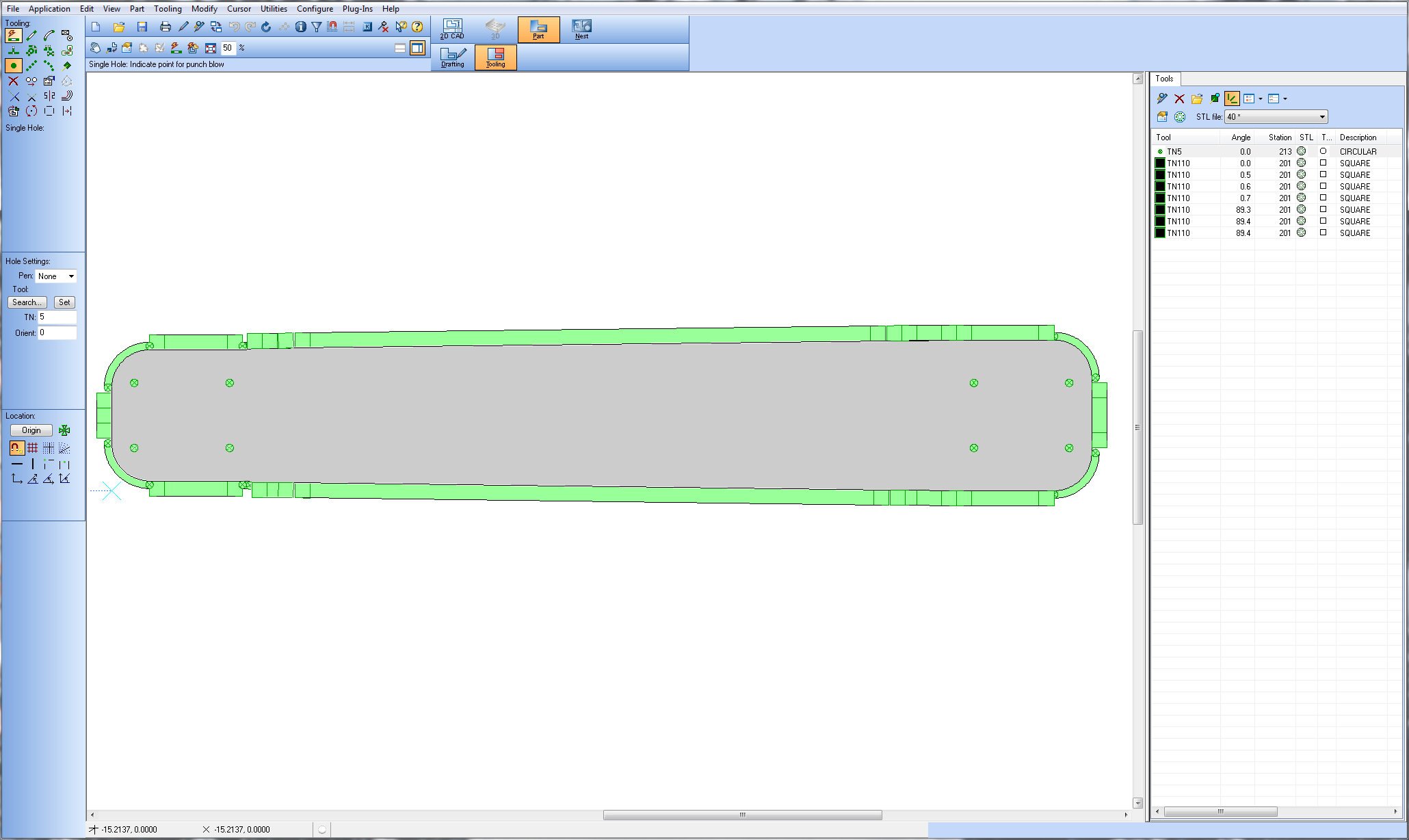Click the zoom-to-fit extents icon
This screenshot has height=840, width=1409.
(211, 48)
